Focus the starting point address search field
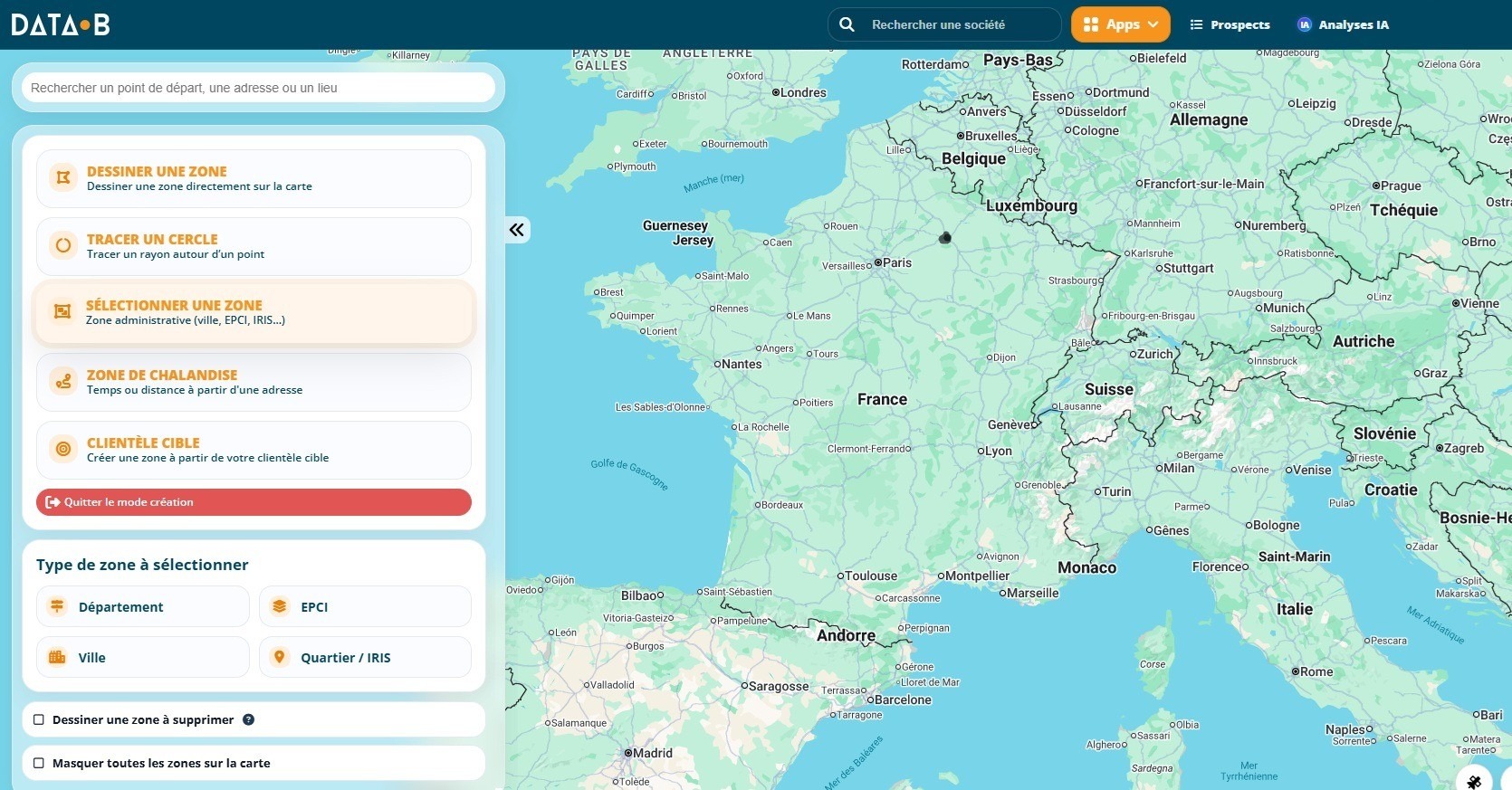Viewport: 1512px width, 790px height. 258,88
